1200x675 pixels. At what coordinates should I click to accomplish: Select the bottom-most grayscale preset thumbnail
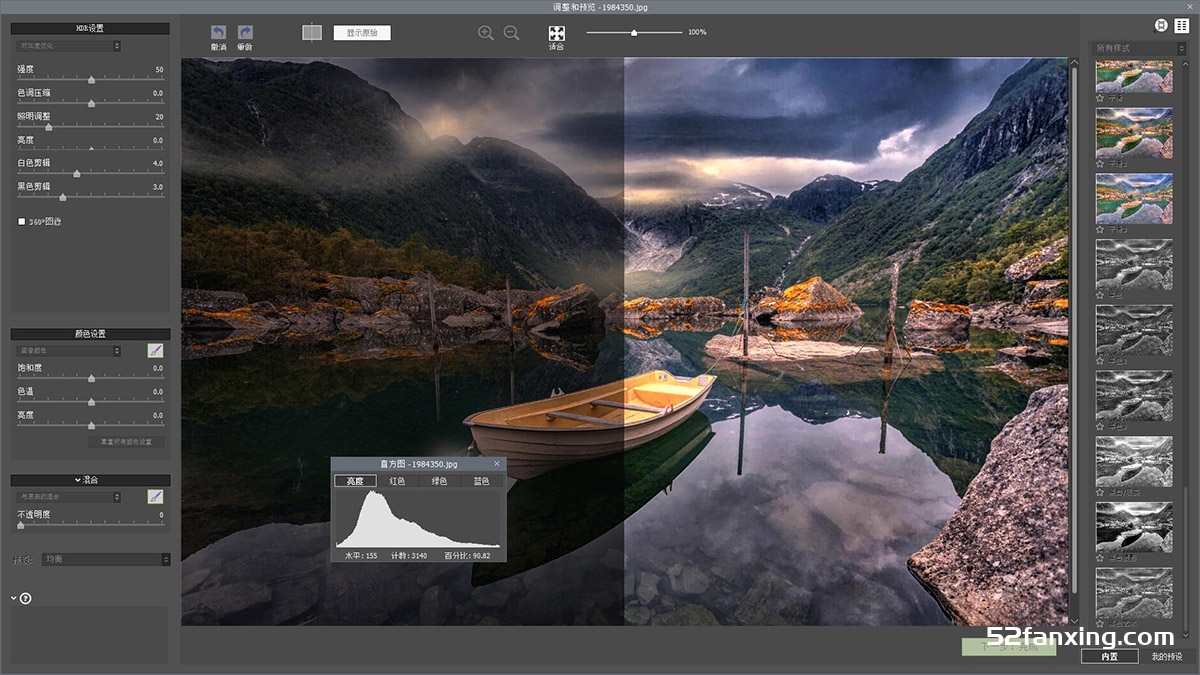coord(1134,594)
